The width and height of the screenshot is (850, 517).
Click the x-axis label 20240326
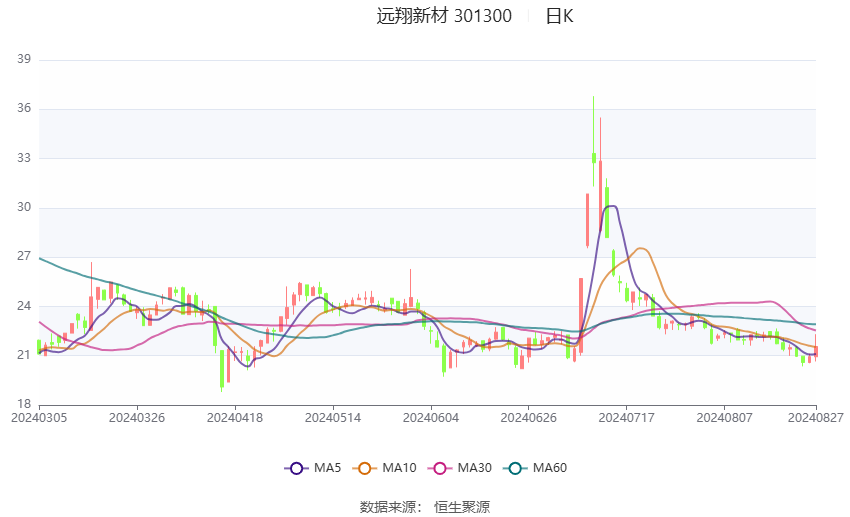click(x=137, y=418)
